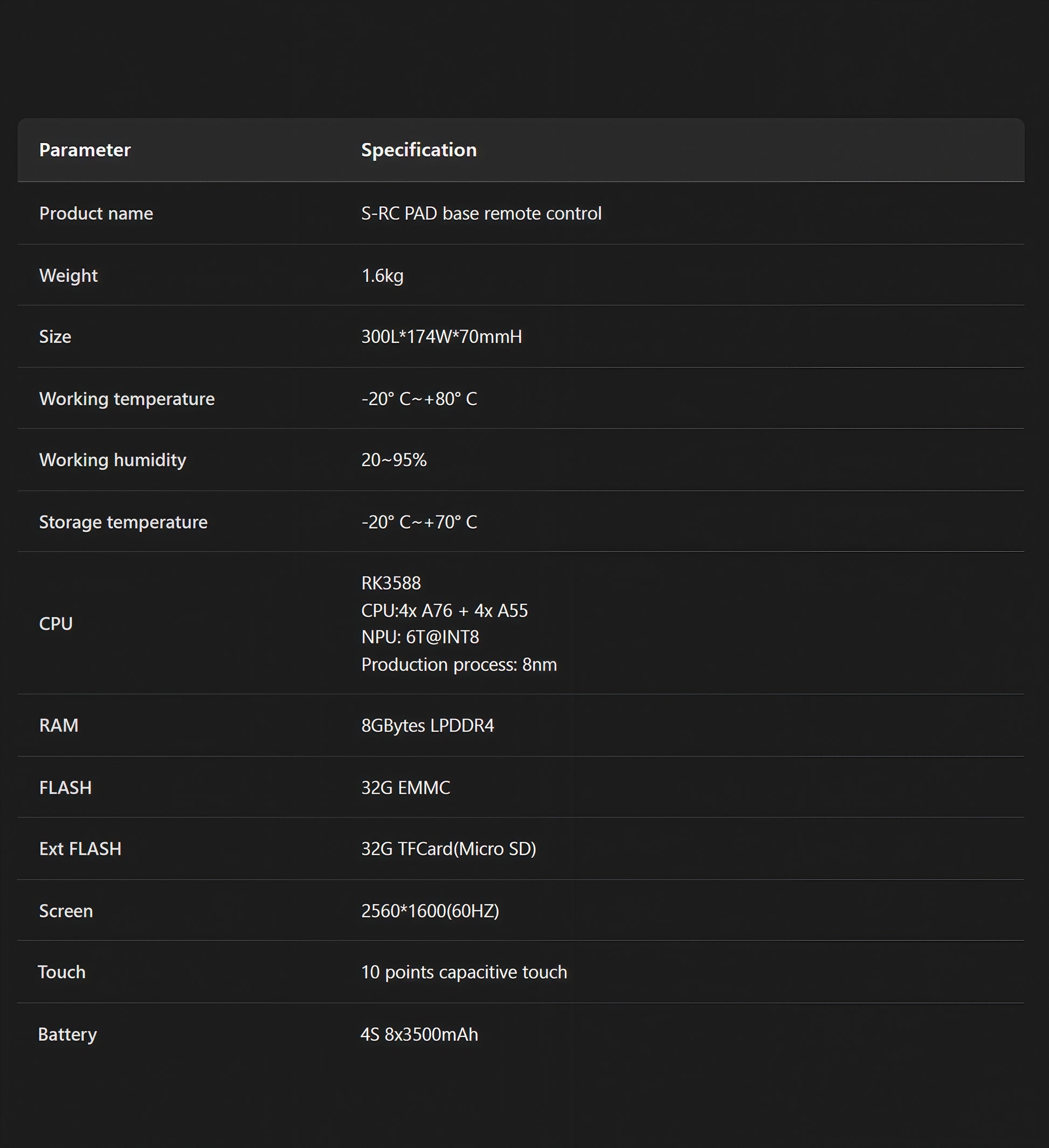This screenshot has width=1049, height=1148.
Task: Click the Screen resolution 2560*1600(60HZ)
Action: (x=430, y=911)
